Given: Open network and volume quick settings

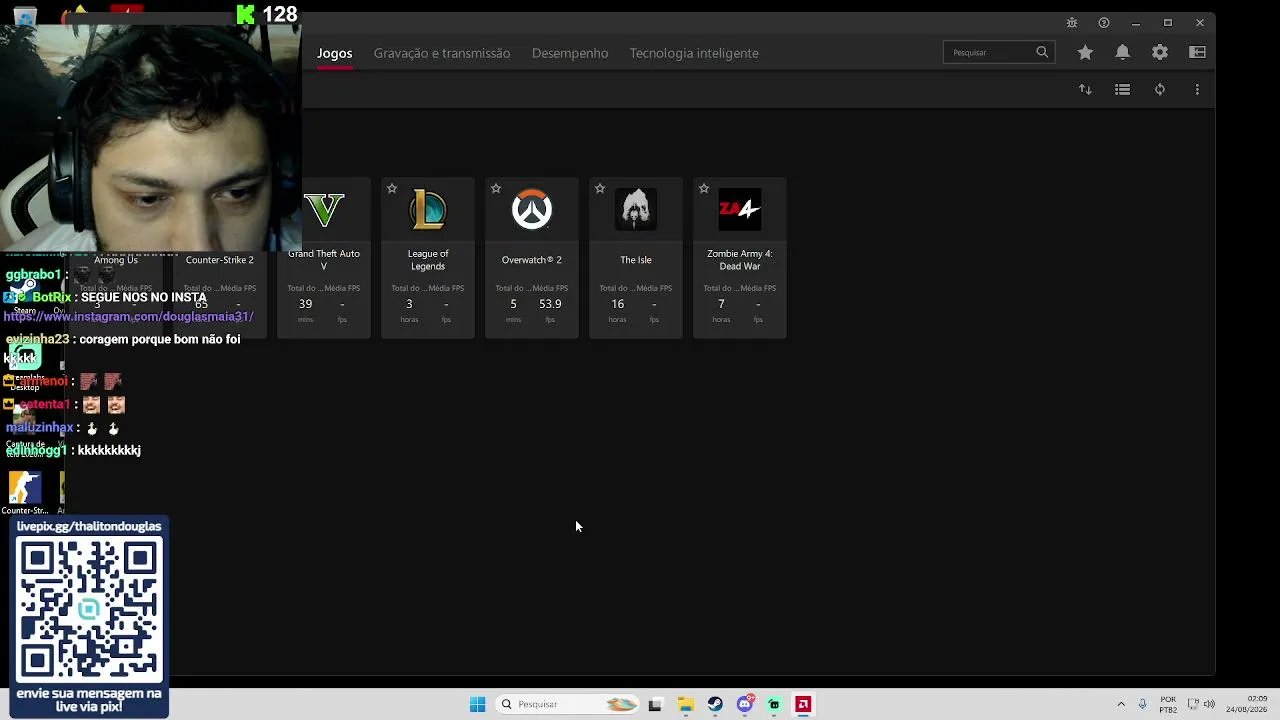Looking at the screenshot, I should (1200, 704).
